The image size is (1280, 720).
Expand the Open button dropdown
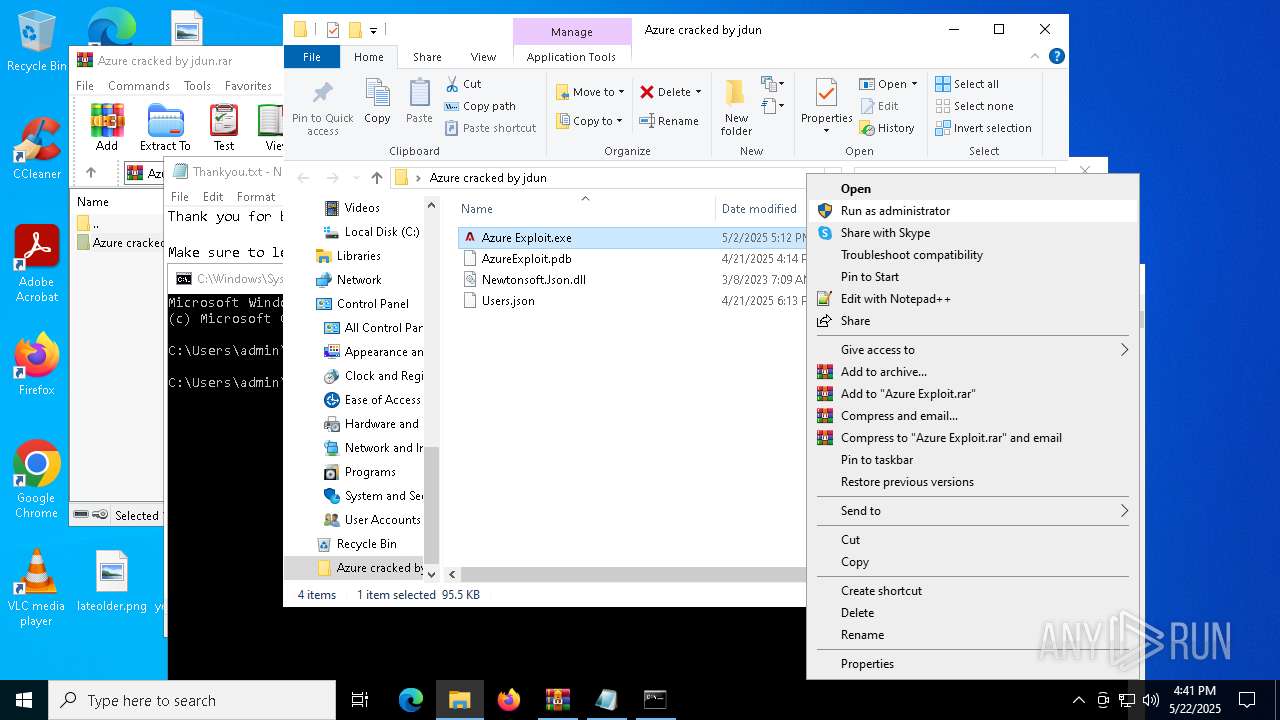click(914, 84)
